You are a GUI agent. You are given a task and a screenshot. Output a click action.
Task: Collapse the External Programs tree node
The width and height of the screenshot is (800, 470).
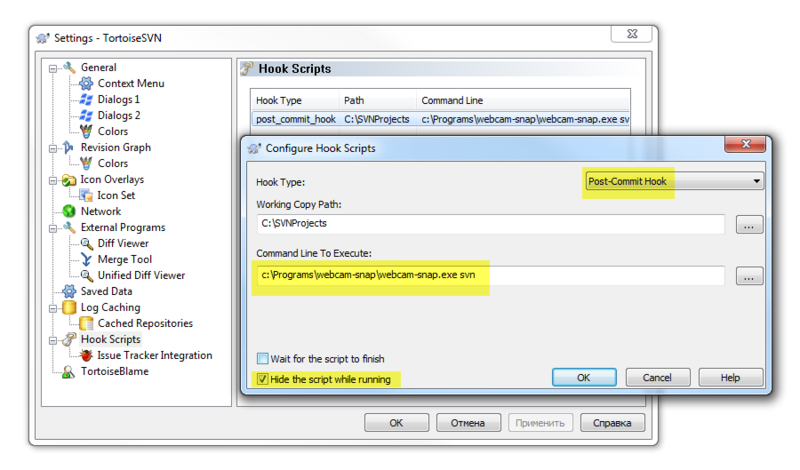53,229
